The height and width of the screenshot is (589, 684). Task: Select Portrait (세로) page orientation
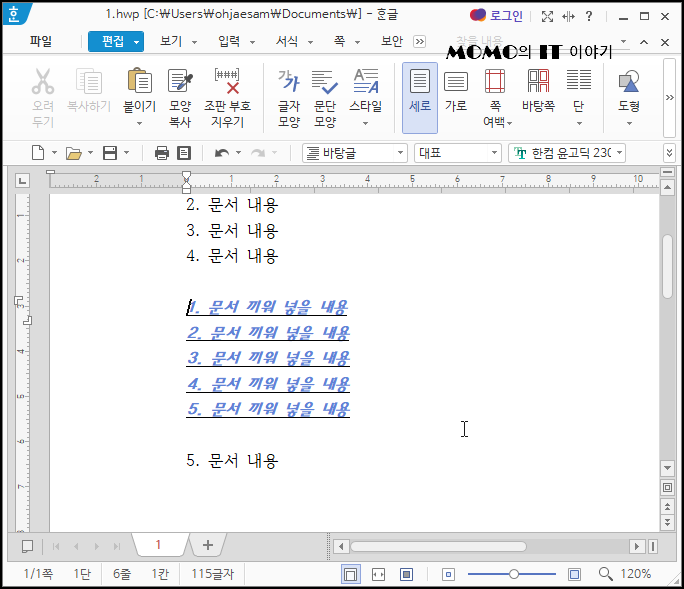[x=420, y=98]
